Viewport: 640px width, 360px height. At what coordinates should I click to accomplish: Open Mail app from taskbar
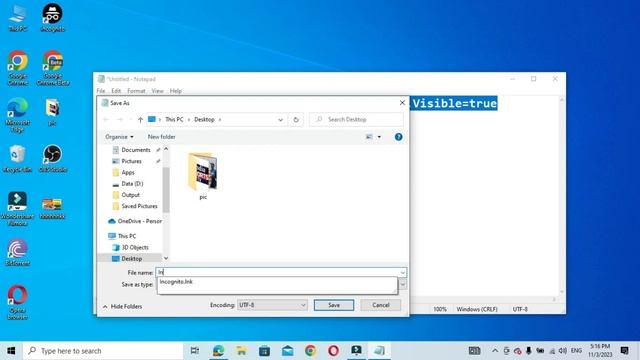click(x=287, y=351)
